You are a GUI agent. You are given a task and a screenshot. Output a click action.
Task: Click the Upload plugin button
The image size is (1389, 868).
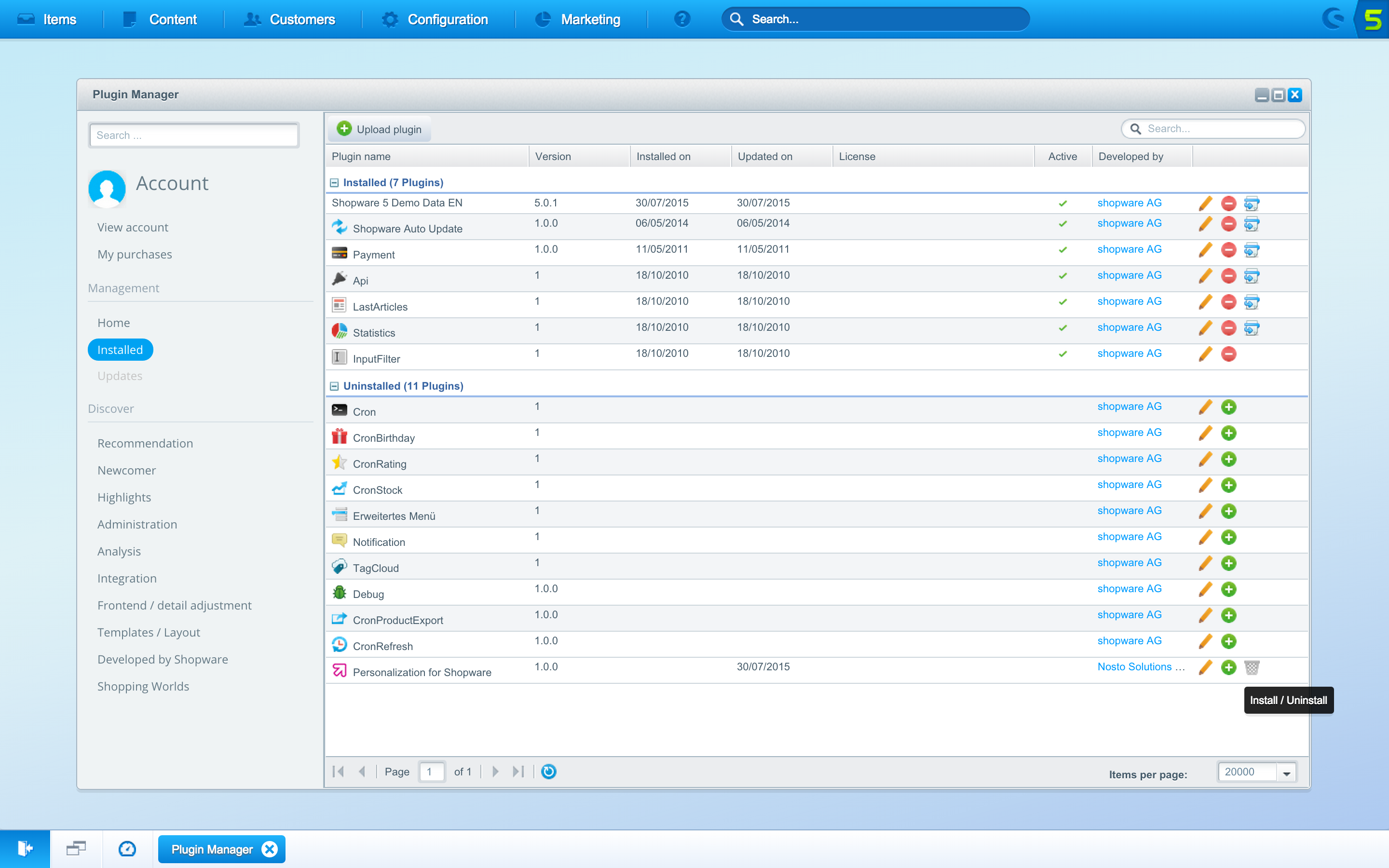tap(380, 129)
